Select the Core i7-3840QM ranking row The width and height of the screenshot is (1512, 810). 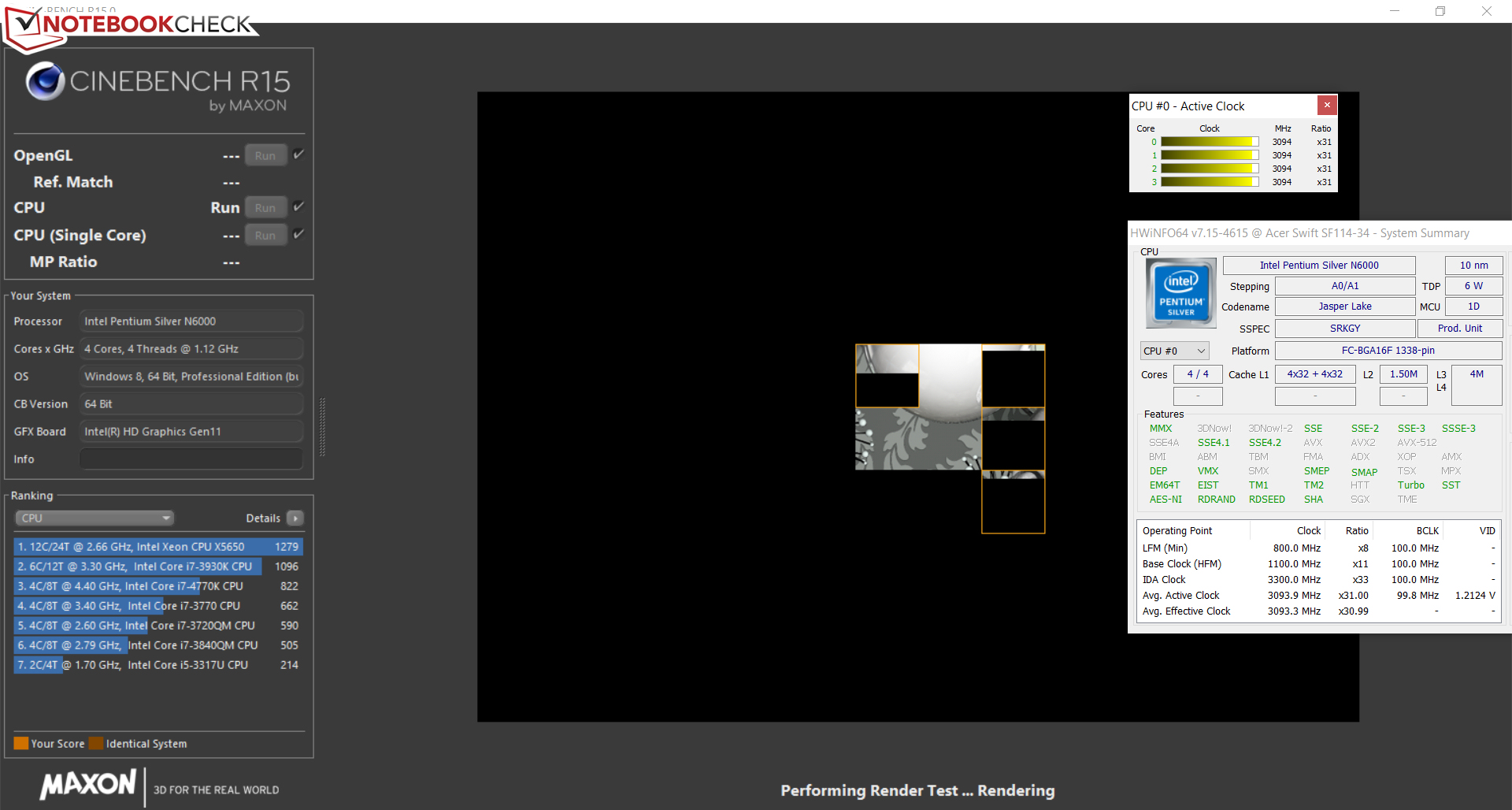coord(158,645)
